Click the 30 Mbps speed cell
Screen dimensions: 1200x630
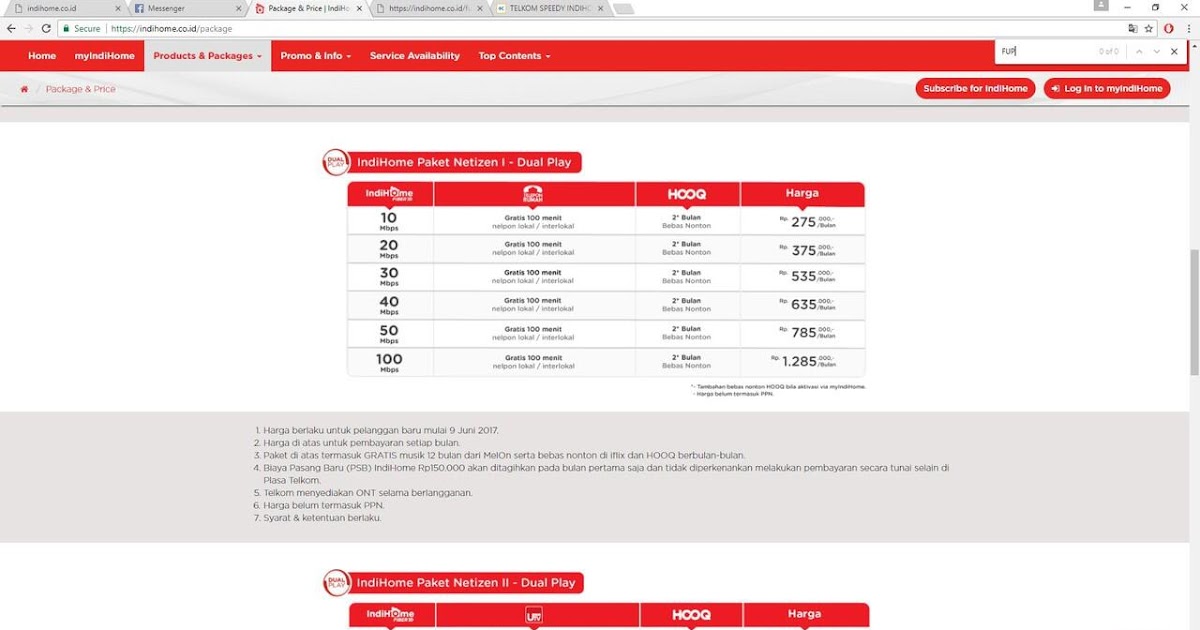point(389,277)
